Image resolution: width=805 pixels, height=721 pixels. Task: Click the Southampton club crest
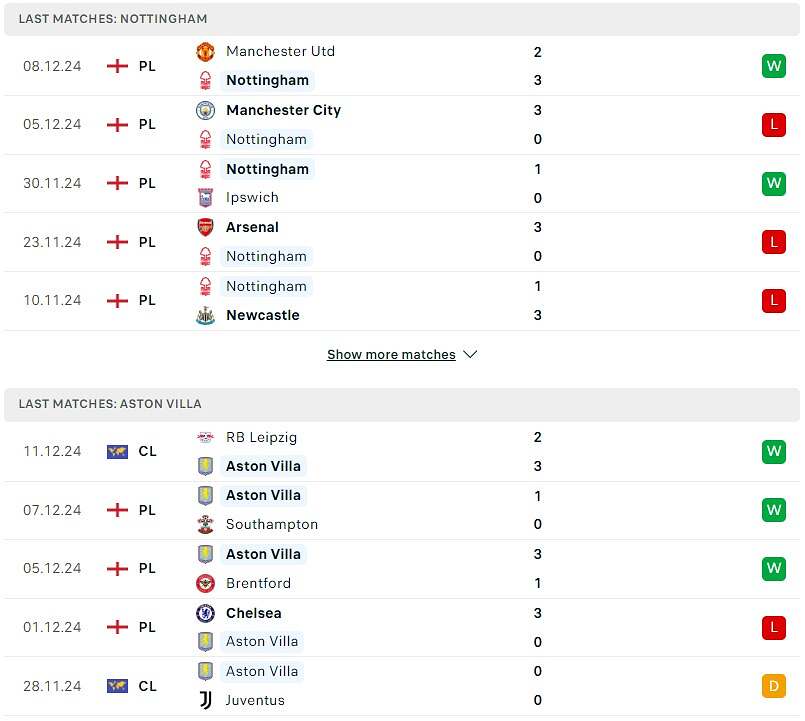pos(205,524)
